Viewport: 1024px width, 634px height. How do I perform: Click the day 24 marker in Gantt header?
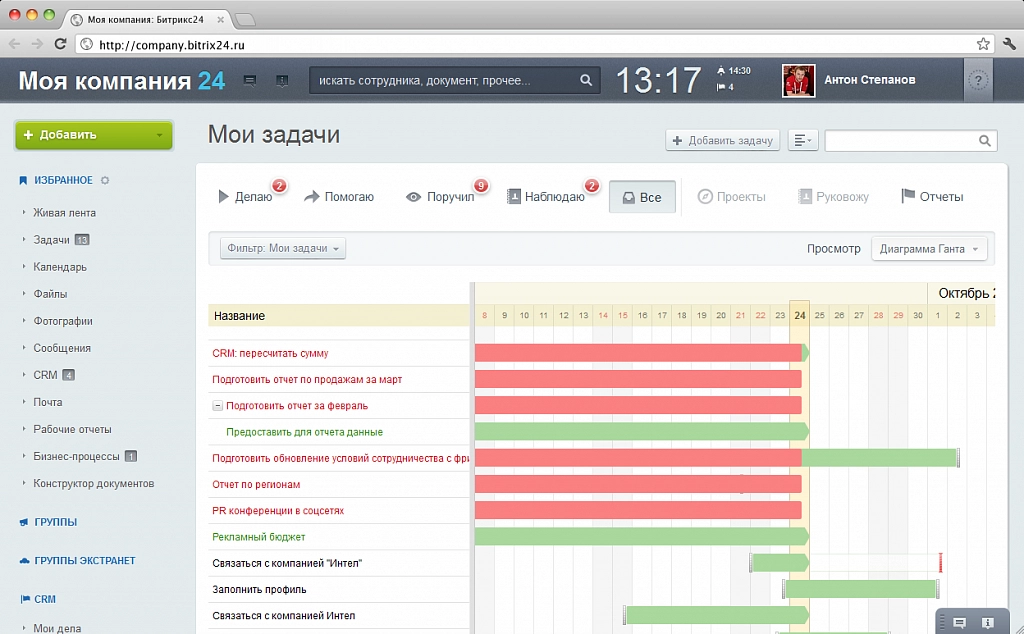tap(799, 315)
